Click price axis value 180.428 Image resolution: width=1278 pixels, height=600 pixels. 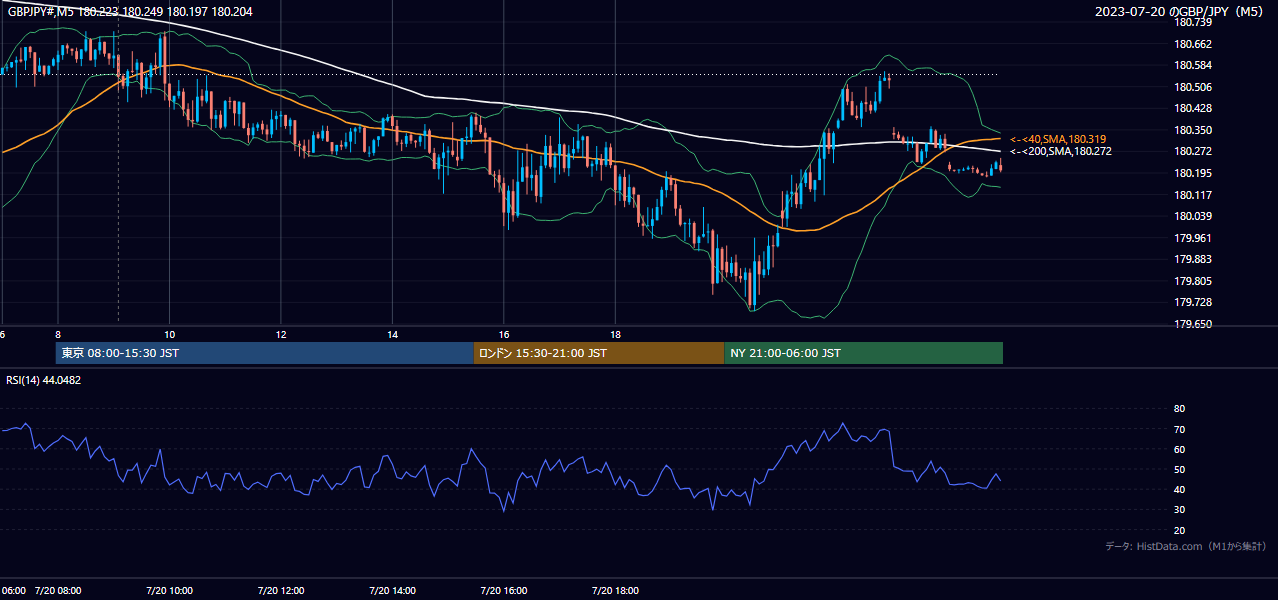[1193, 109]
